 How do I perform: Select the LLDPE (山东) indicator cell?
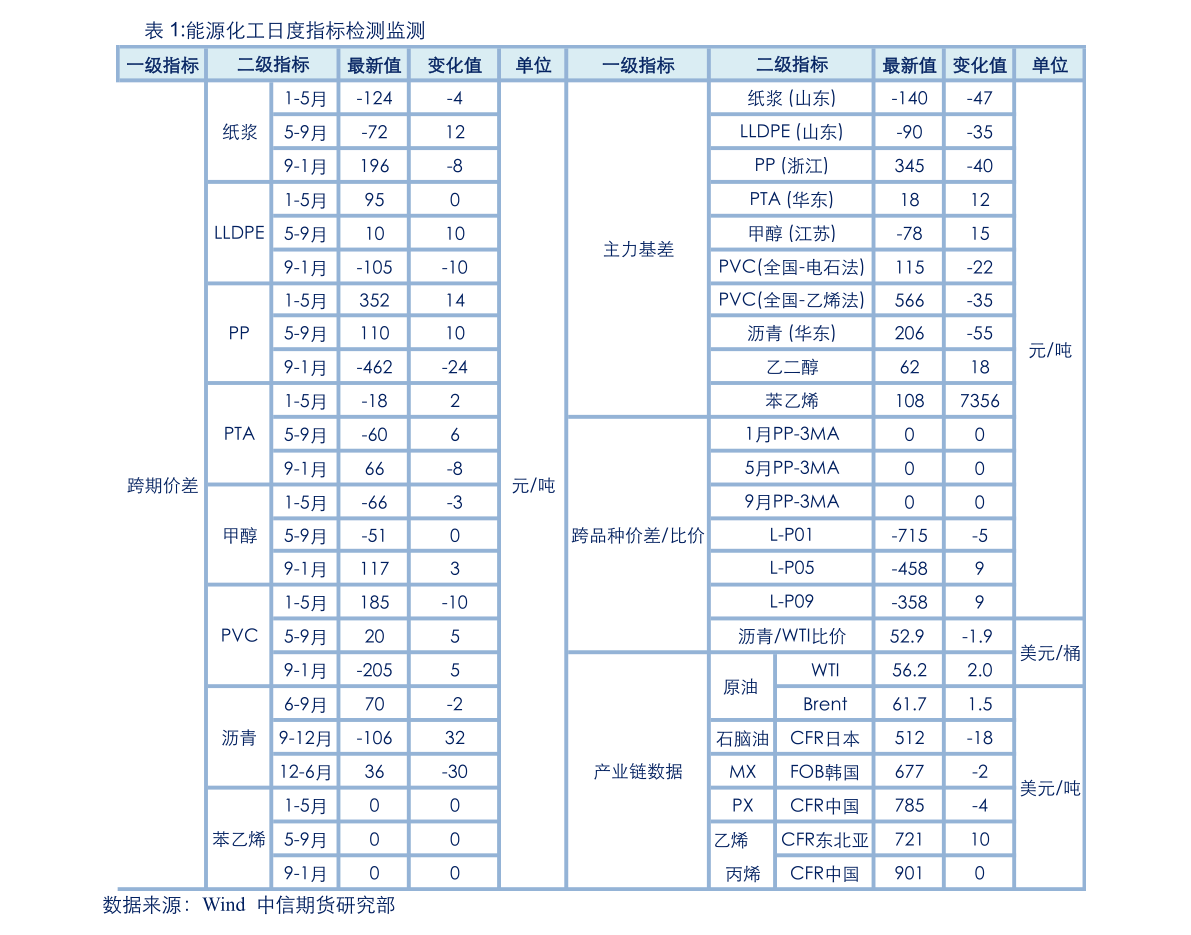pos(791,132)
